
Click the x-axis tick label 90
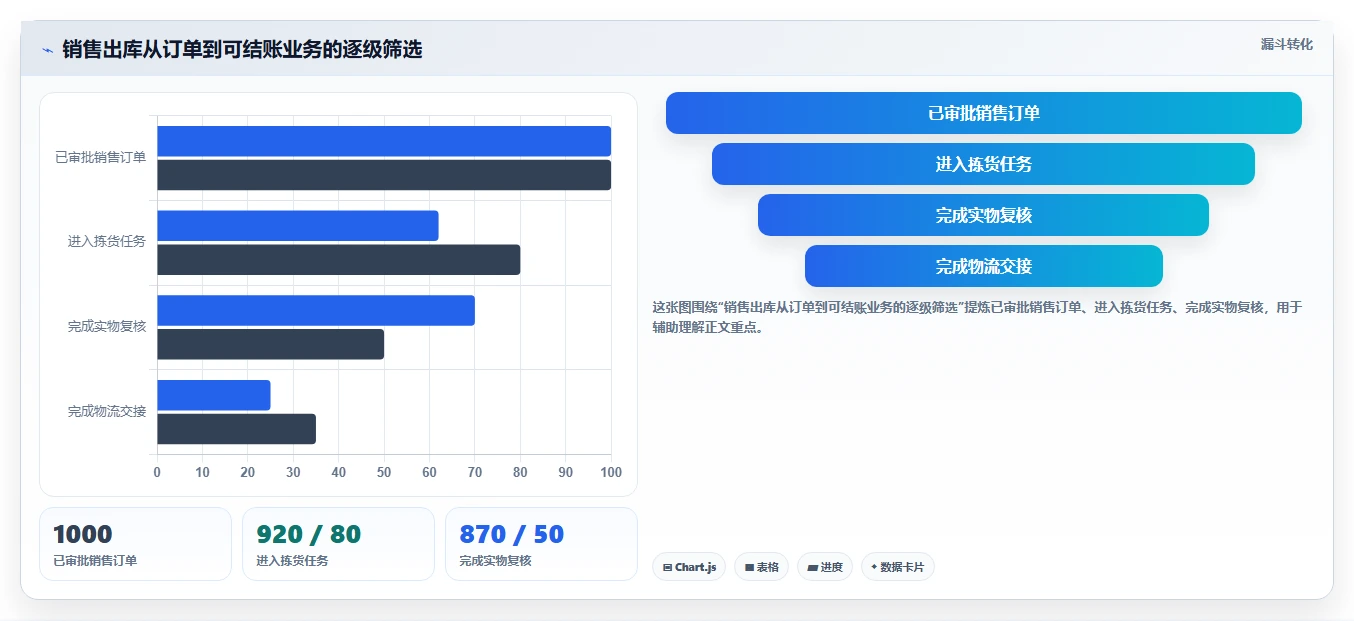(x=565, y=473)
